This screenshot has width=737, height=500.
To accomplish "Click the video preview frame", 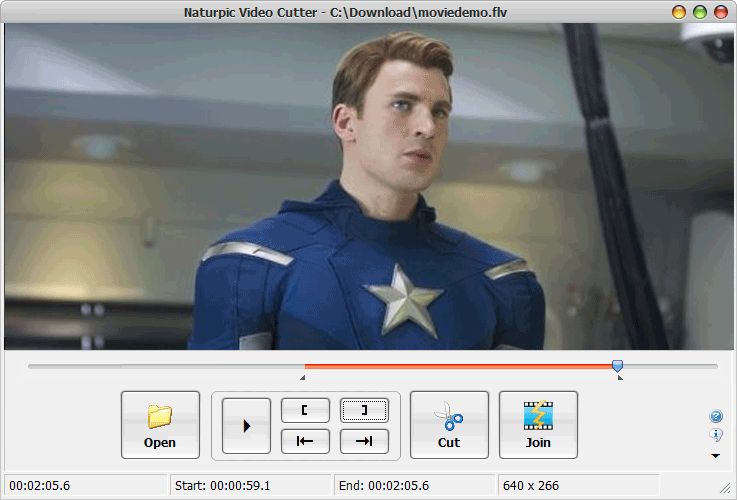I will (368, 187).
